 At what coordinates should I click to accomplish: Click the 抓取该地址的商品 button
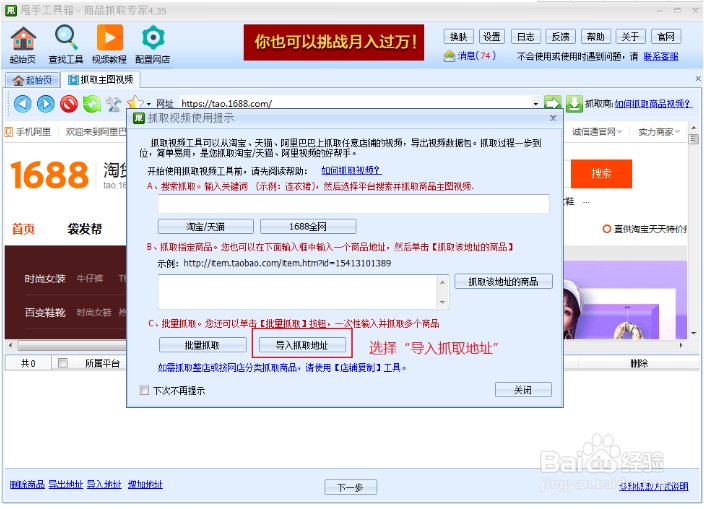503,281
